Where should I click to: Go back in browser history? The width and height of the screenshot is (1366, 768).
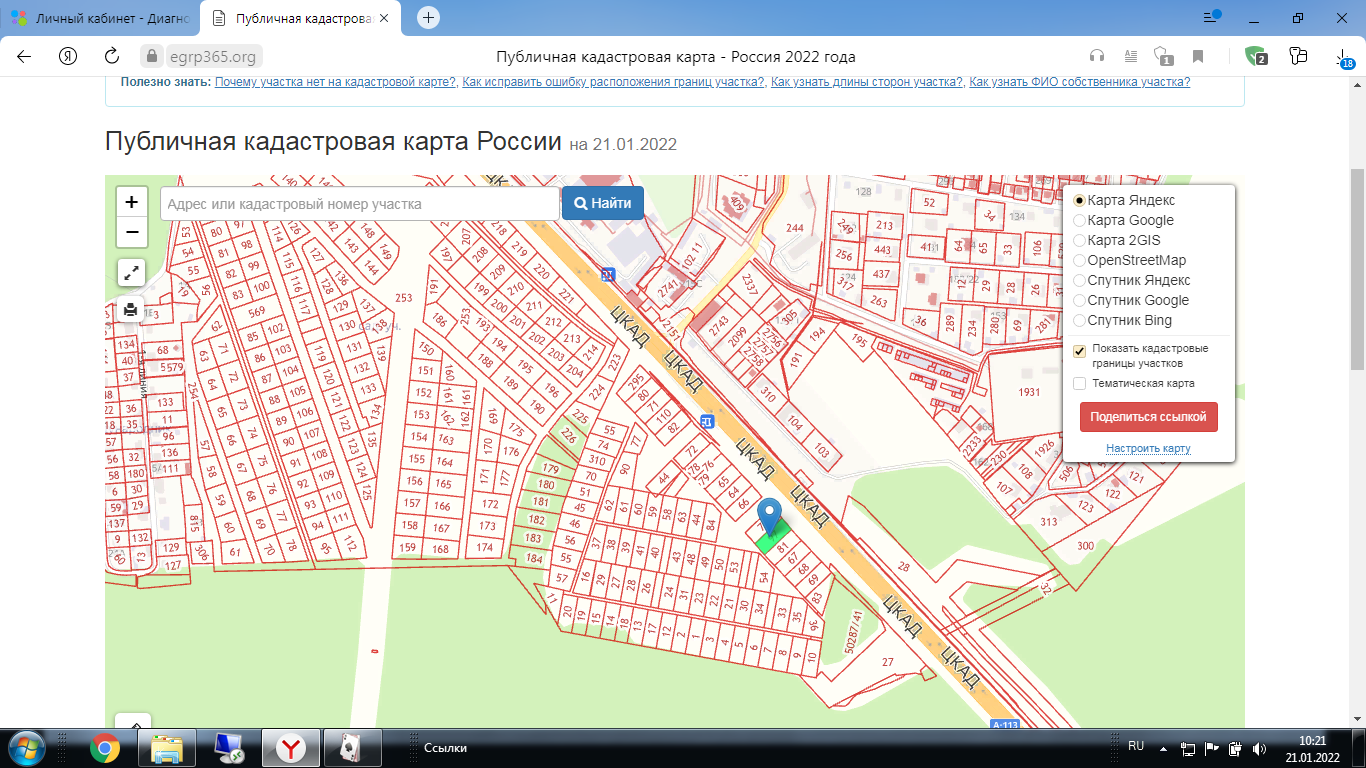24,56
